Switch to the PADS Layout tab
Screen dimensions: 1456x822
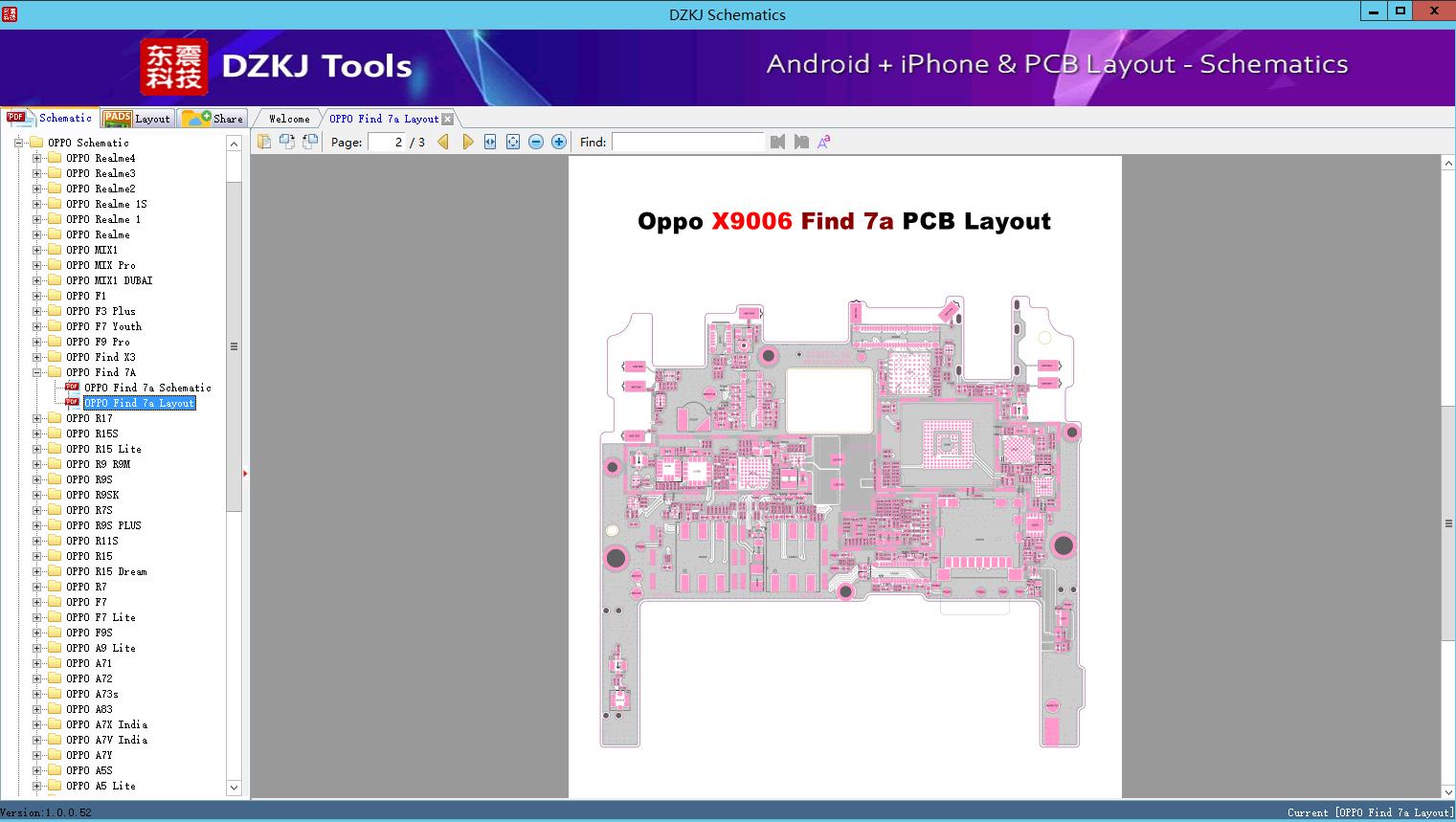pyautogui.click(x=137, y=119)
